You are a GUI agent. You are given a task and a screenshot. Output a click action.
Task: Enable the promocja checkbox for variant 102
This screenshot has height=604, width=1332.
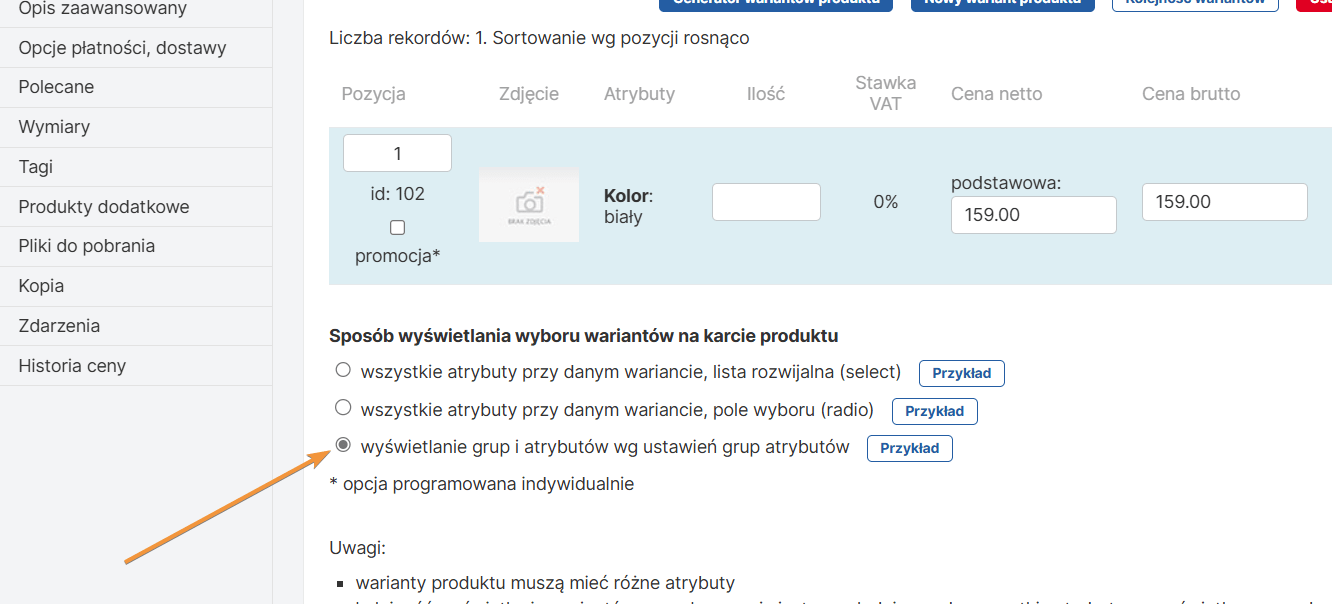tap(397, 228)
